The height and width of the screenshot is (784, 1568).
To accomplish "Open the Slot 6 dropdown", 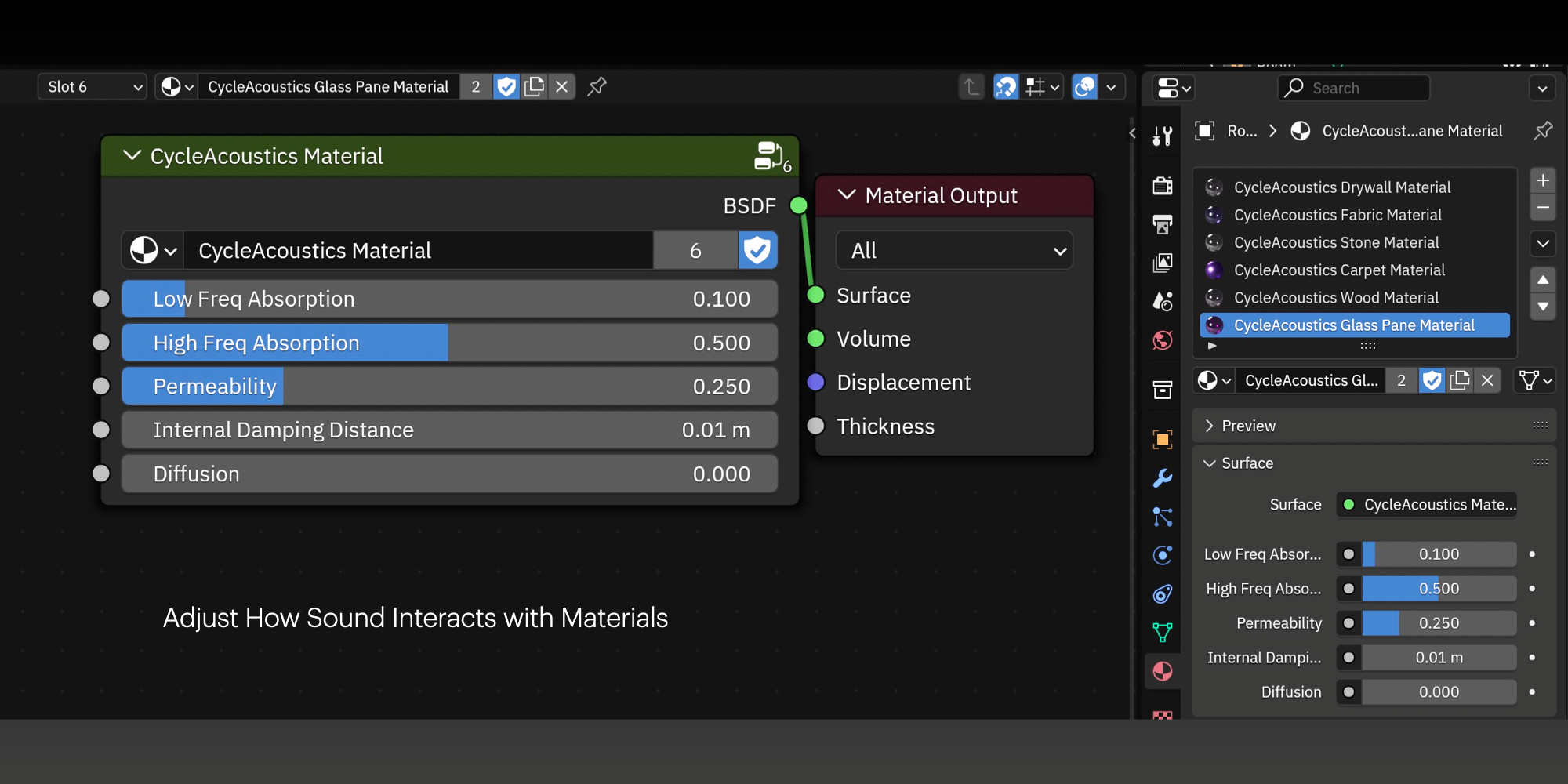I will (93, 86).
